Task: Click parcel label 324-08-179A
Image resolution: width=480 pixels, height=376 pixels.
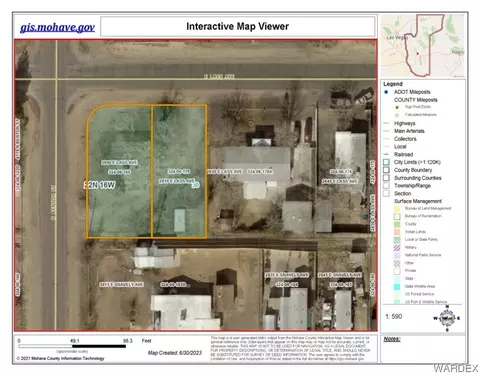Action: [260, 172]
